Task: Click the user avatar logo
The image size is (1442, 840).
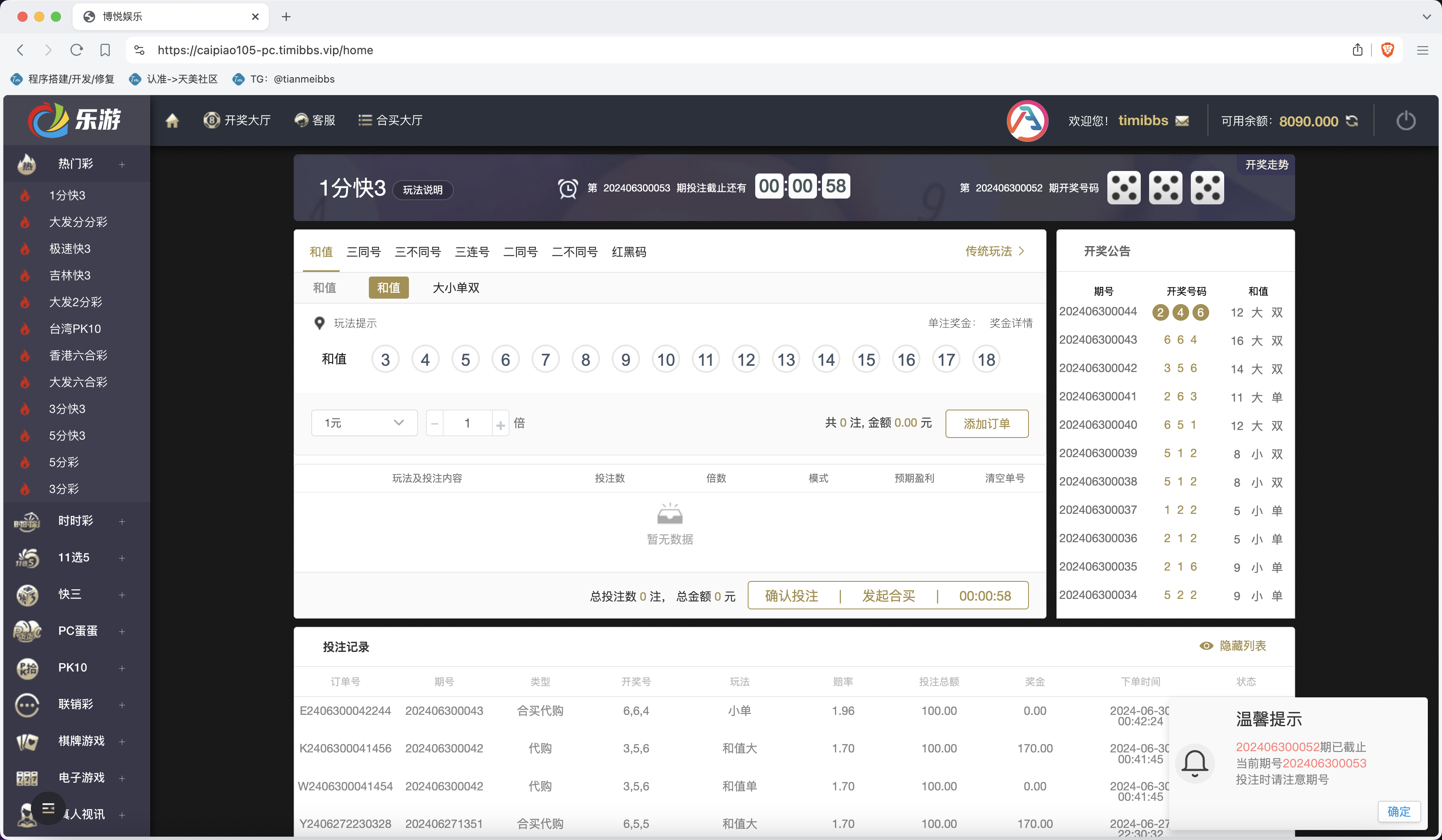Action: pos(1027,121)
